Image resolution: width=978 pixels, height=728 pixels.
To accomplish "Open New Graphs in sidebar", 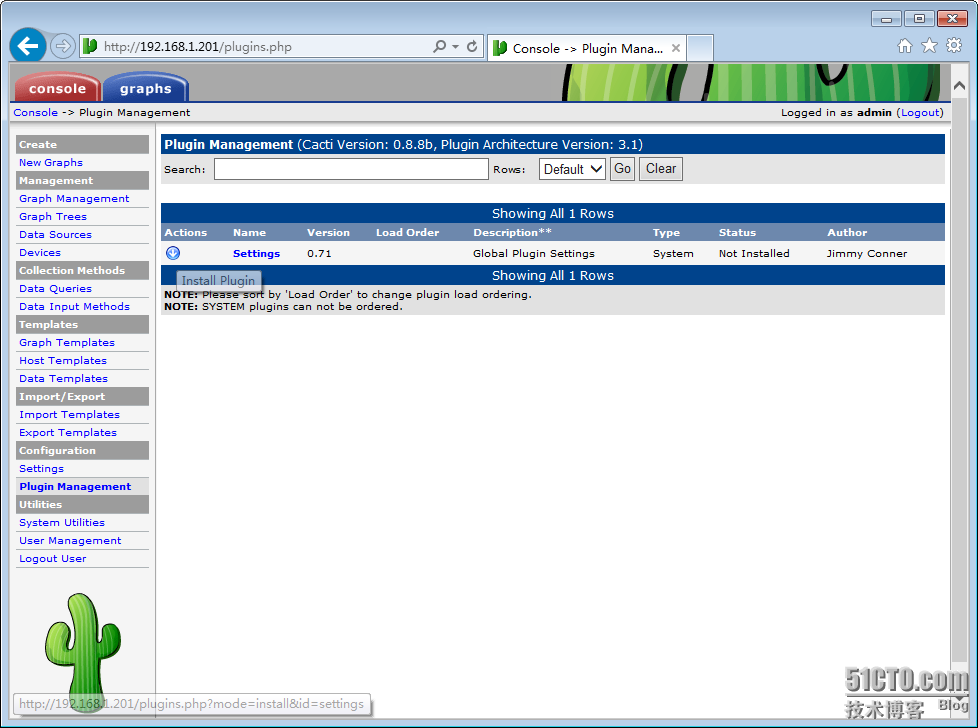I will [x=51, y=162].
